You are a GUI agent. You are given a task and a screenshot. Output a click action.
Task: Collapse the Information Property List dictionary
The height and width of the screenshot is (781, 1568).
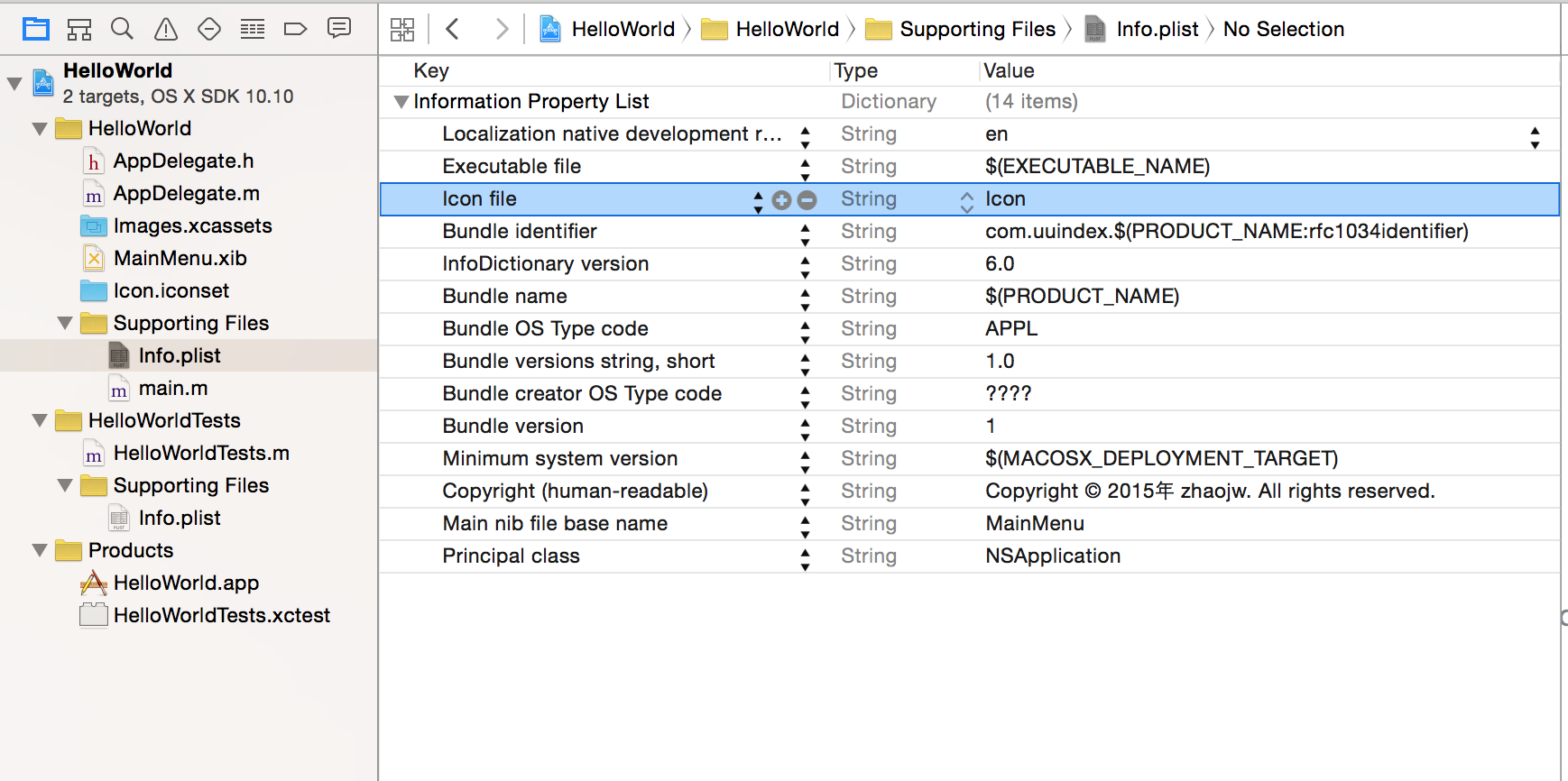401,102
